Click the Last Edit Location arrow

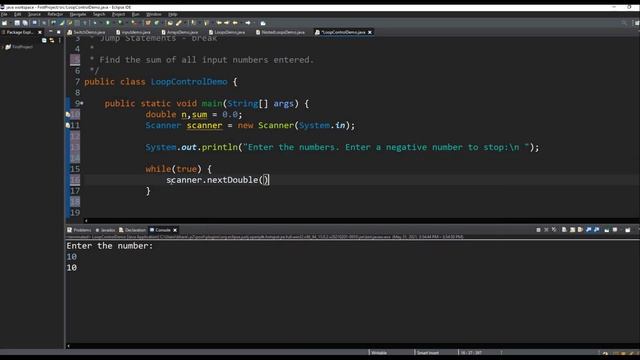[x=219, y=23]
